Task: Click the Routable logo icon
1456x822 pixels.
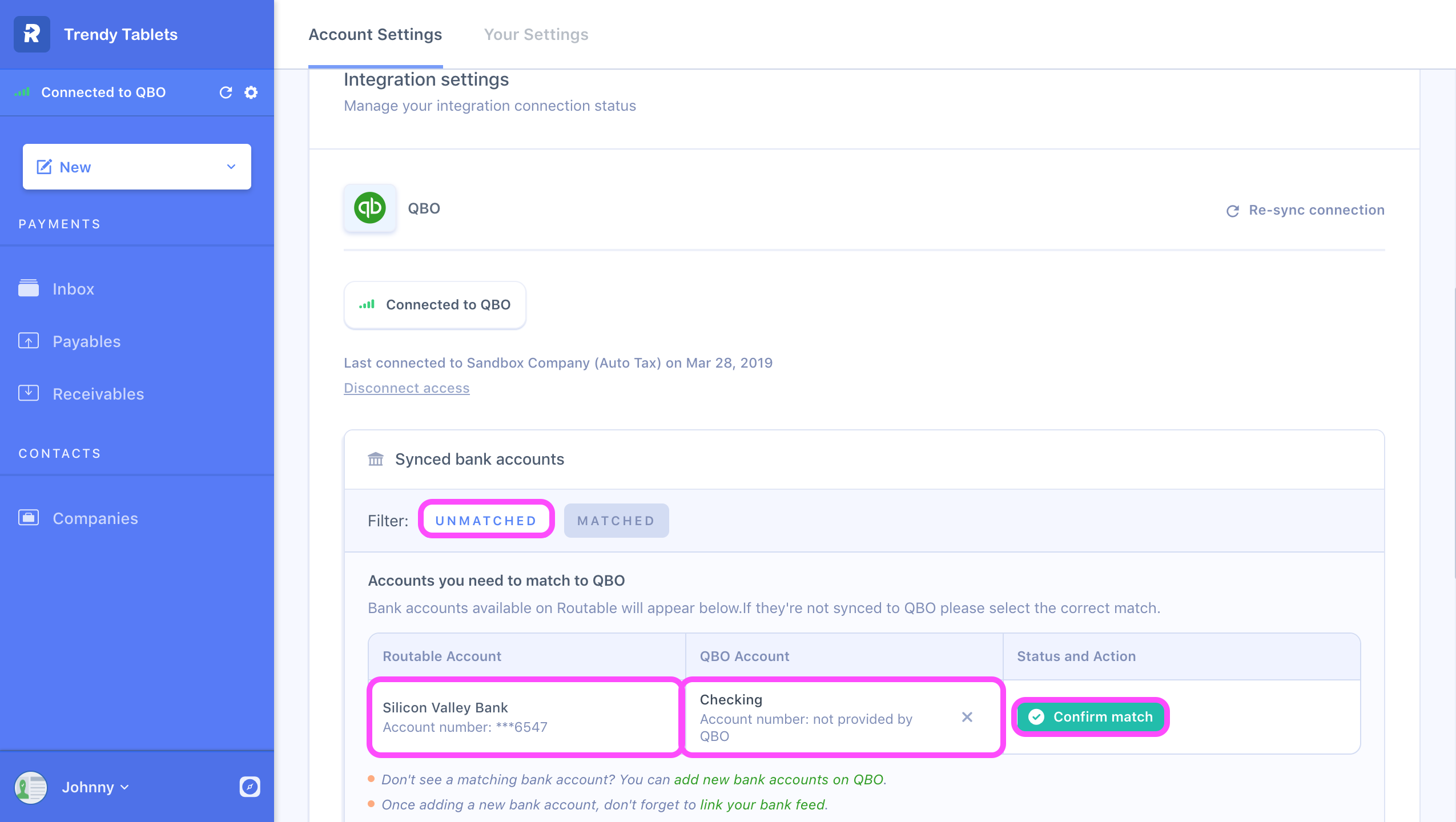Action: [32, 34]
